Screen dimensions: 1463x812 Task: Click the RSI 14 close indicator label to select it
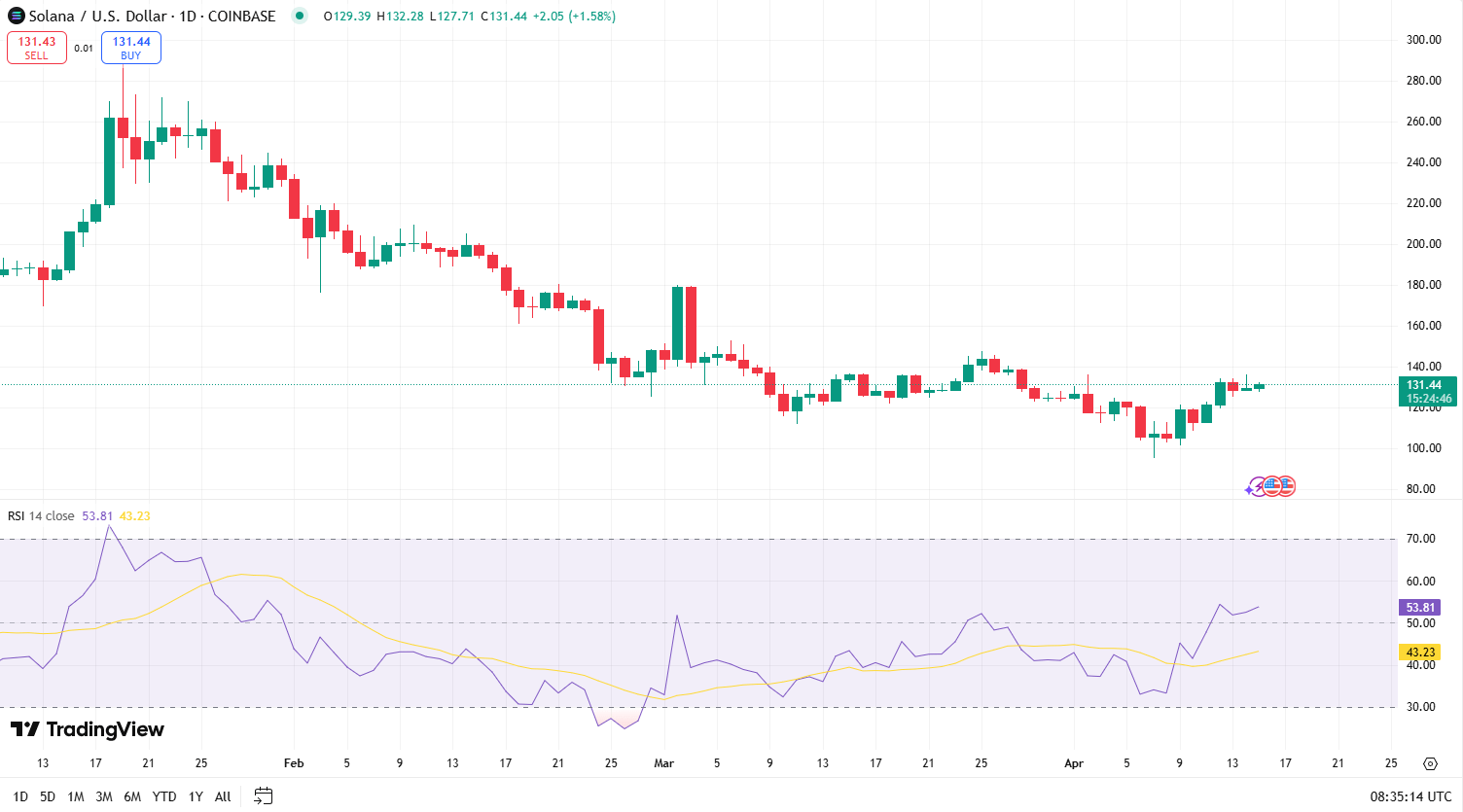click(43, 516)
